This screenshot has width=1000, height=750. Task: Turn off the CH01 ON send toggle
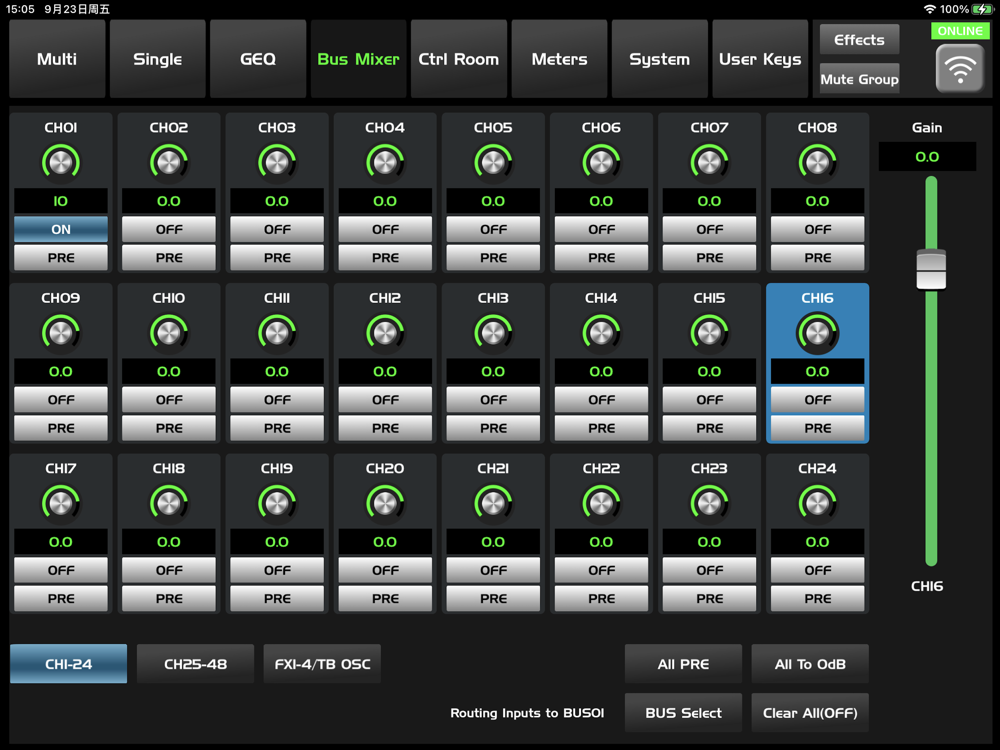click(x=61, y=230)
